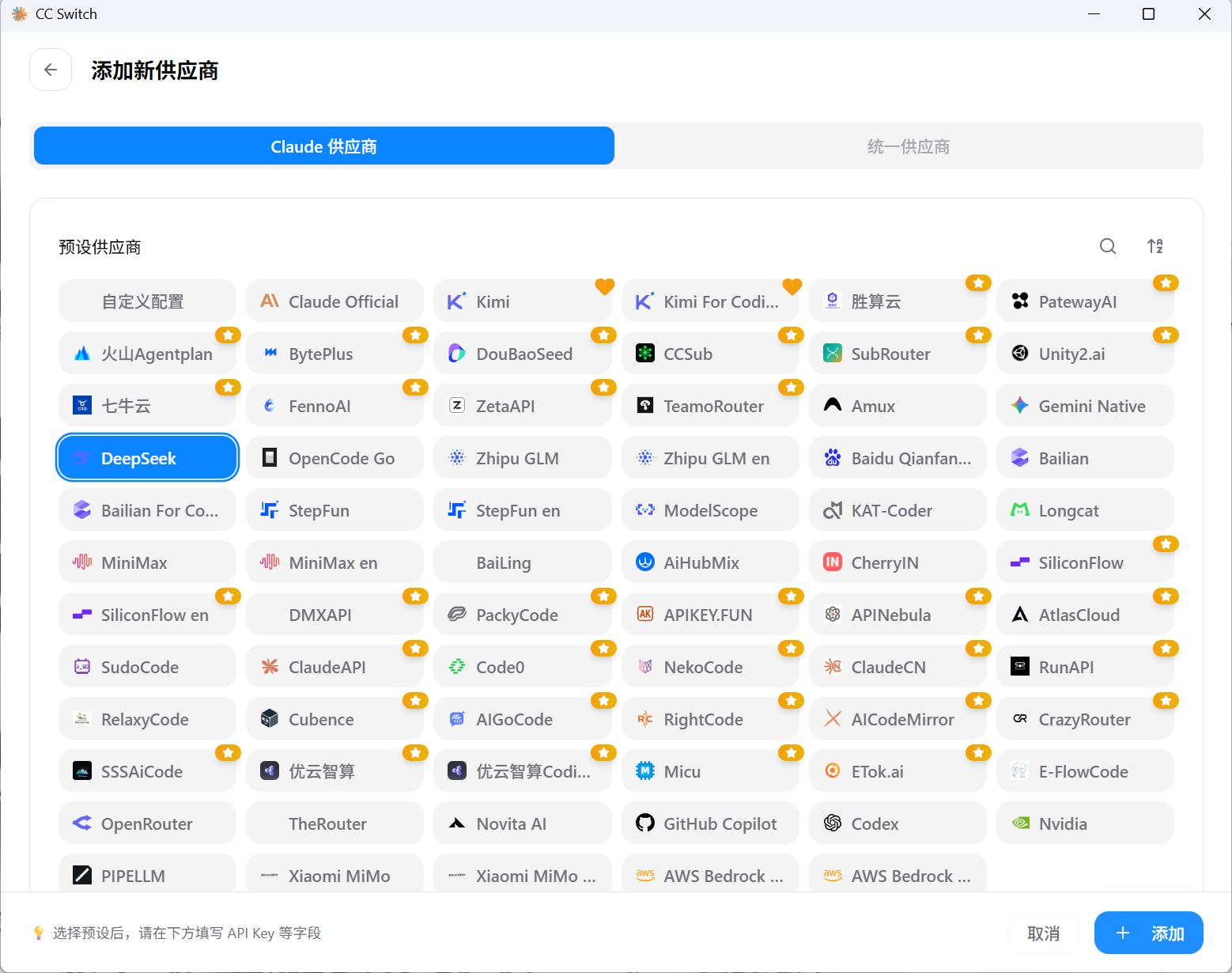Viewport: 1232px width, 973px height.
Task: Click the Nvidia logo icon
Action: (x=1020, y=823)
